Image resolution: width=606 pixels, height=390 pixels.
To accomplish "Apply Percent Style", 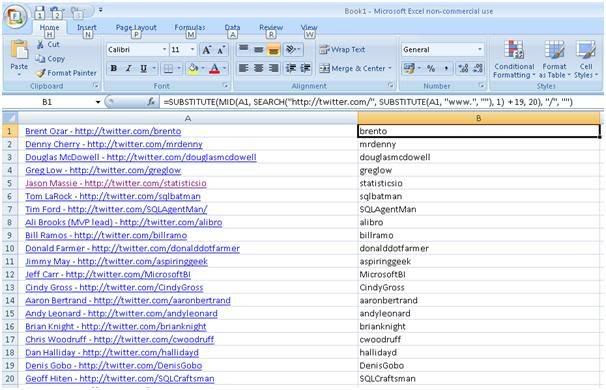I will 431,68.
